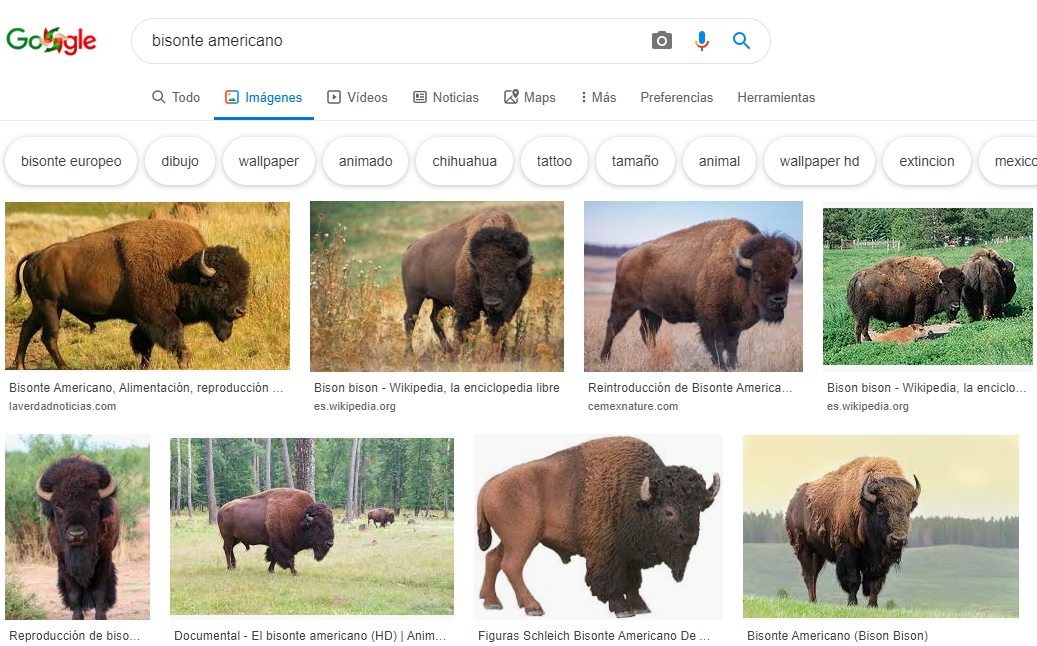The image size is (1037, 646).
Task: Open 'Bisonte Americano (Bison Bison)' caption link
Action: click(837, 636)
